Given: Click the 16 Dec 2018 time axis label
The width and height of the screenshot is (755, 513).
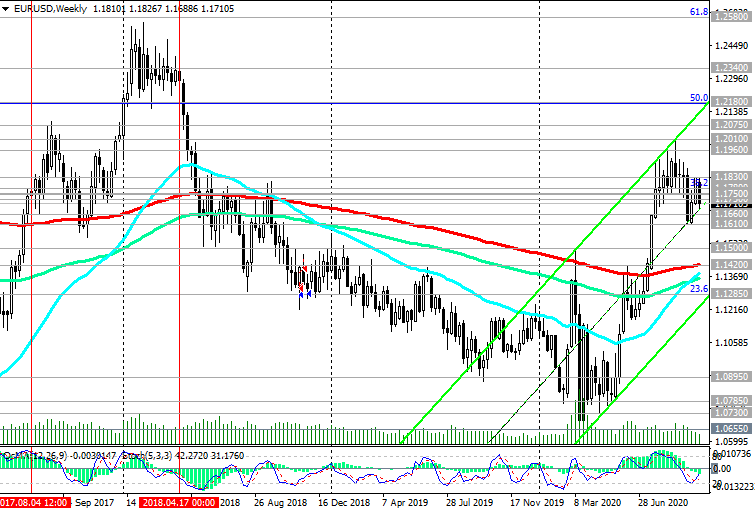Looking at the screenshot, I should click(x=344, y=502).
